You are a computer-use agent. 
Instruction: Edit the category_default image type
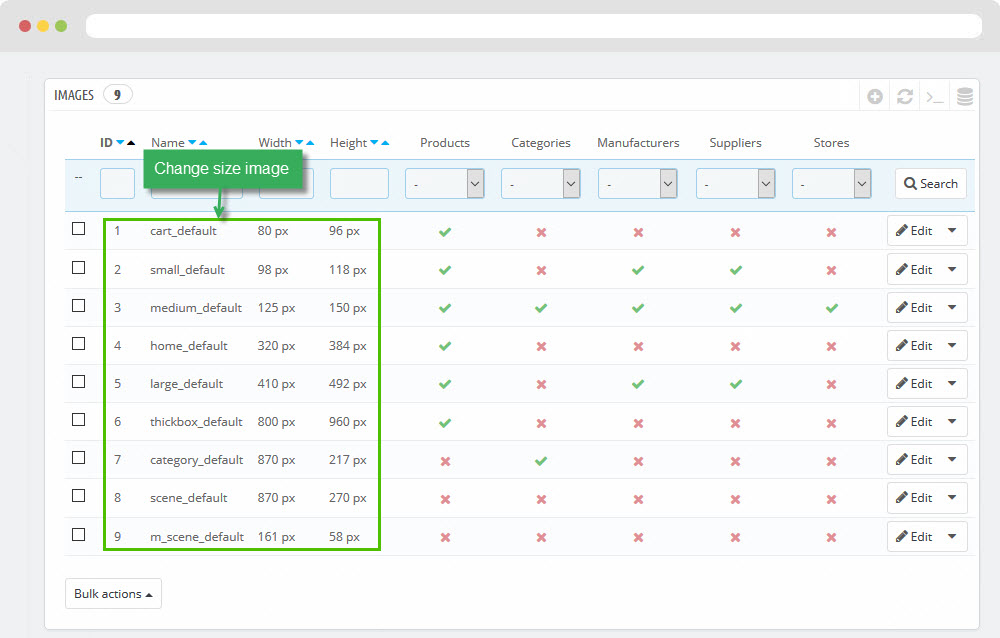click(915, 459)
